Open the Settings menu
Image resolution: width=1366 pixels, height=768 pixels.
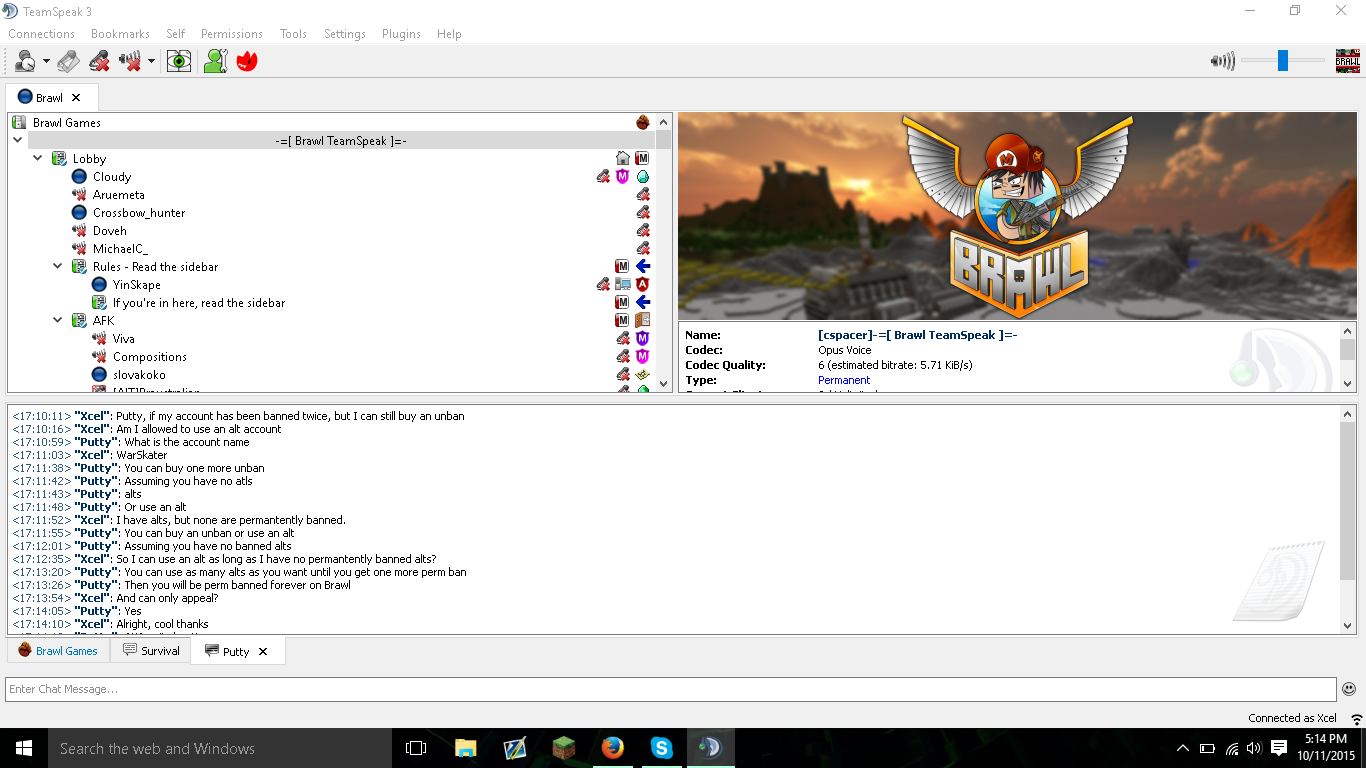pyautogui.click(x=345, y=34)
